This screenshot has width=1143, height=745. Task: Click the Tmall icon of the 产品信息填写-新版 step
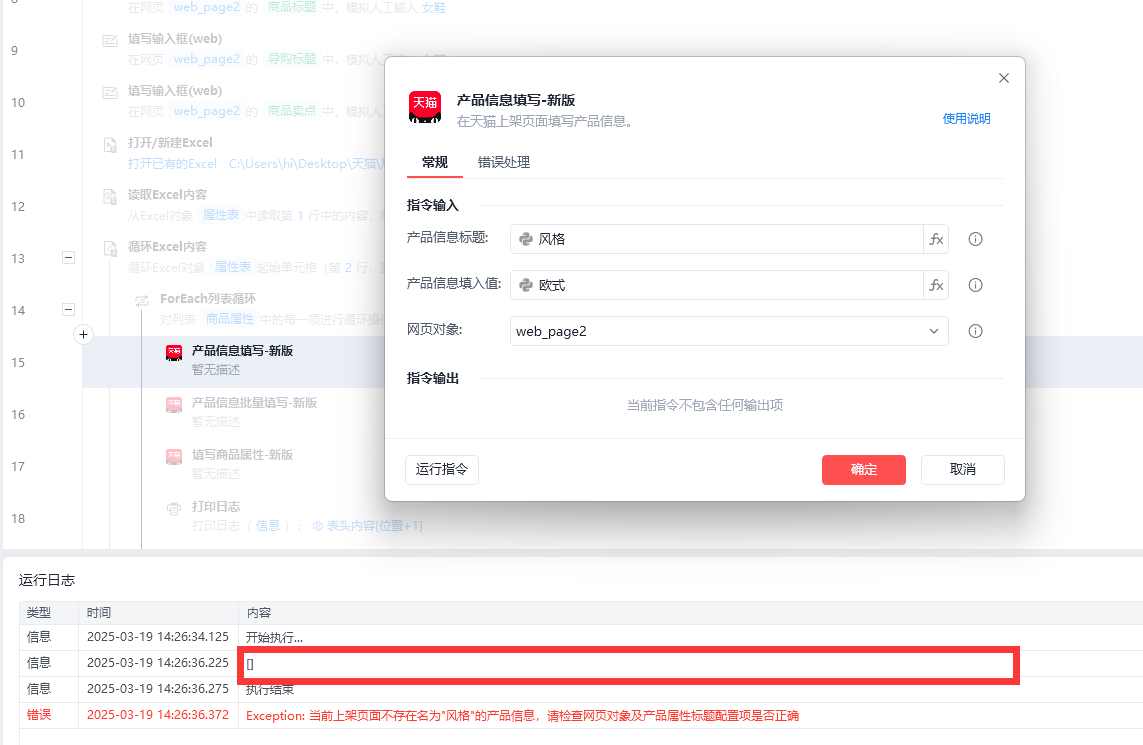point(173,353)
